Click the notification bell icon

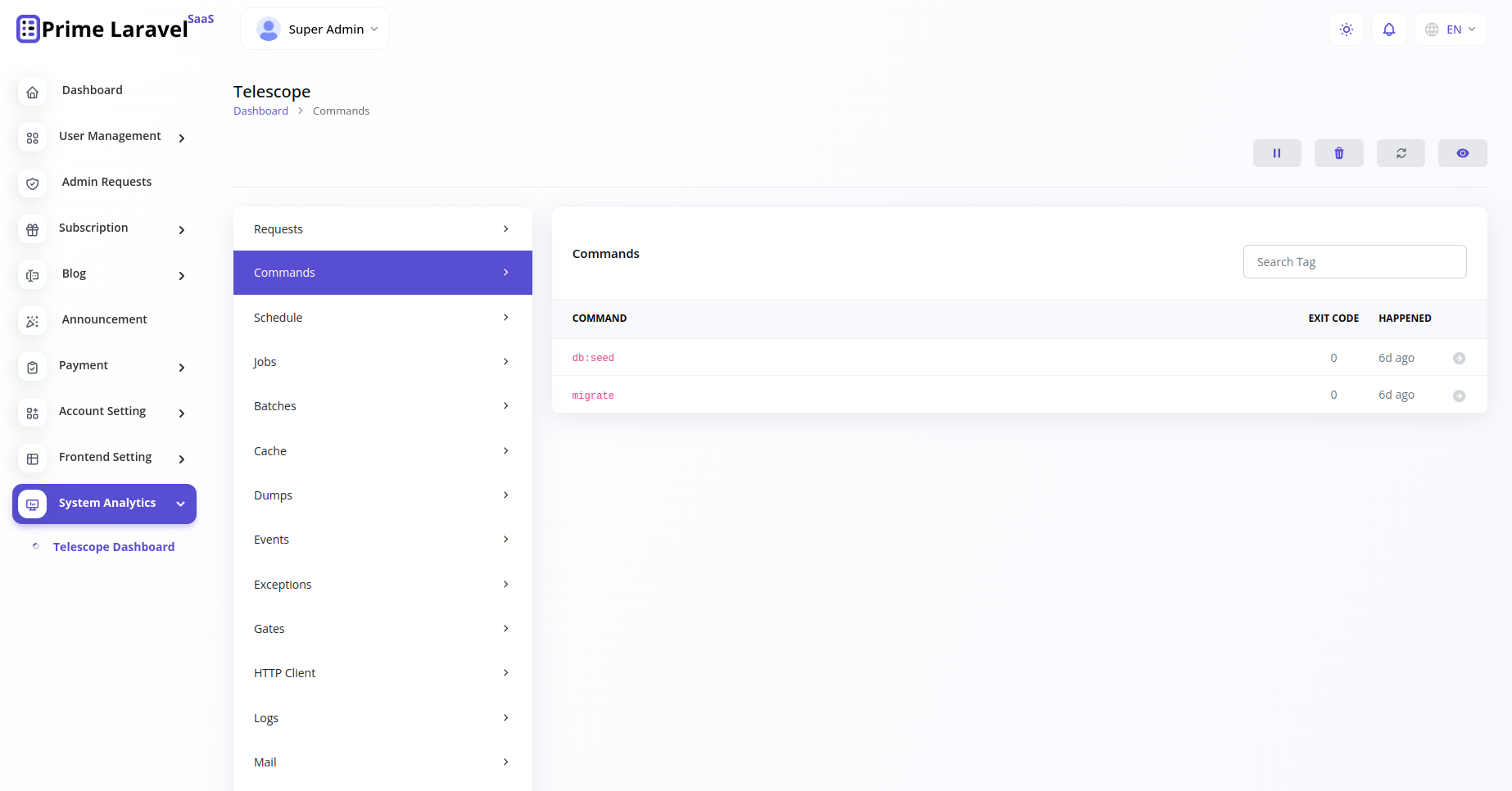[x=1388, y=29]
